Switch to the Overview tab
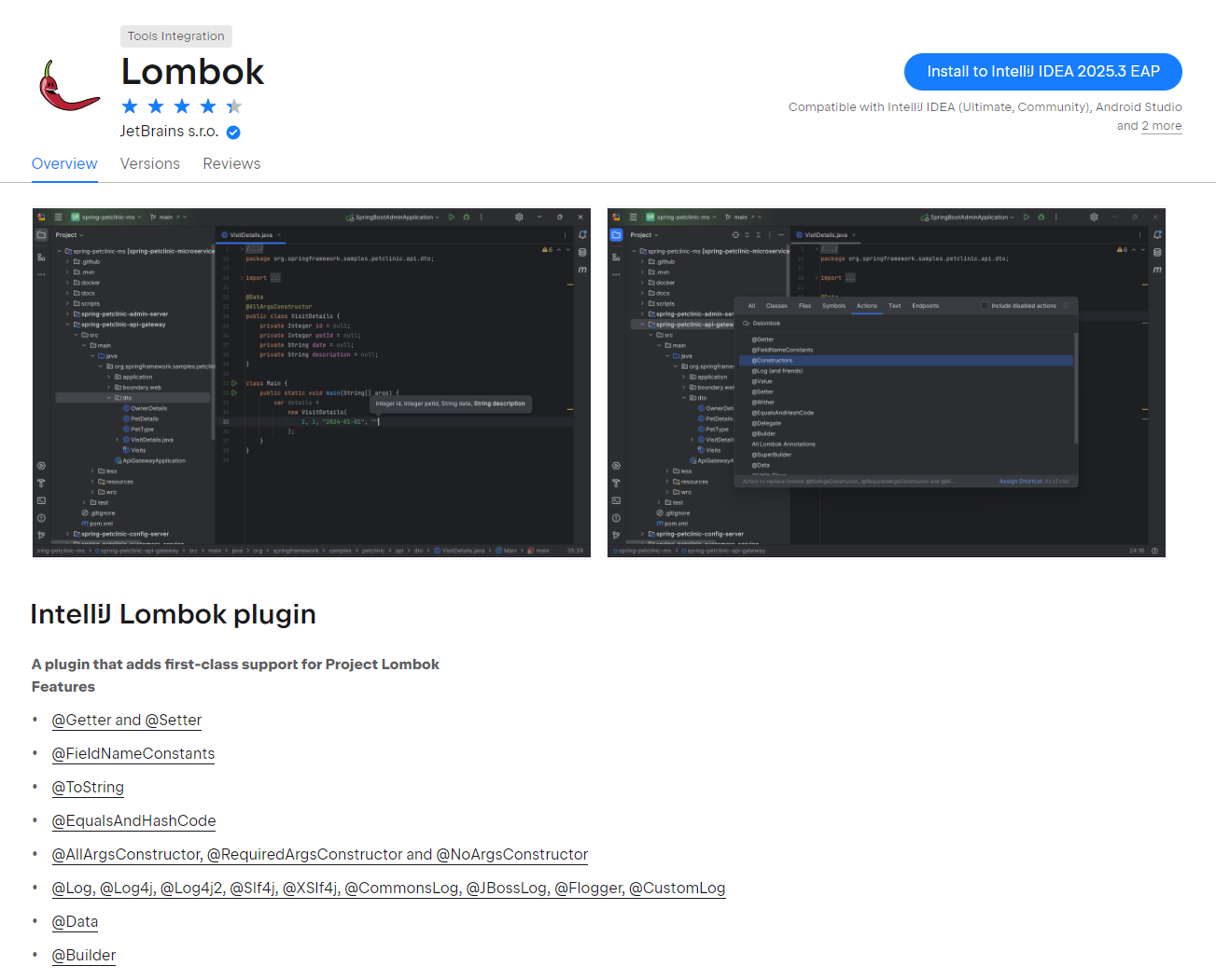Viewport: 1216px width, 980px height. point(64,163)
